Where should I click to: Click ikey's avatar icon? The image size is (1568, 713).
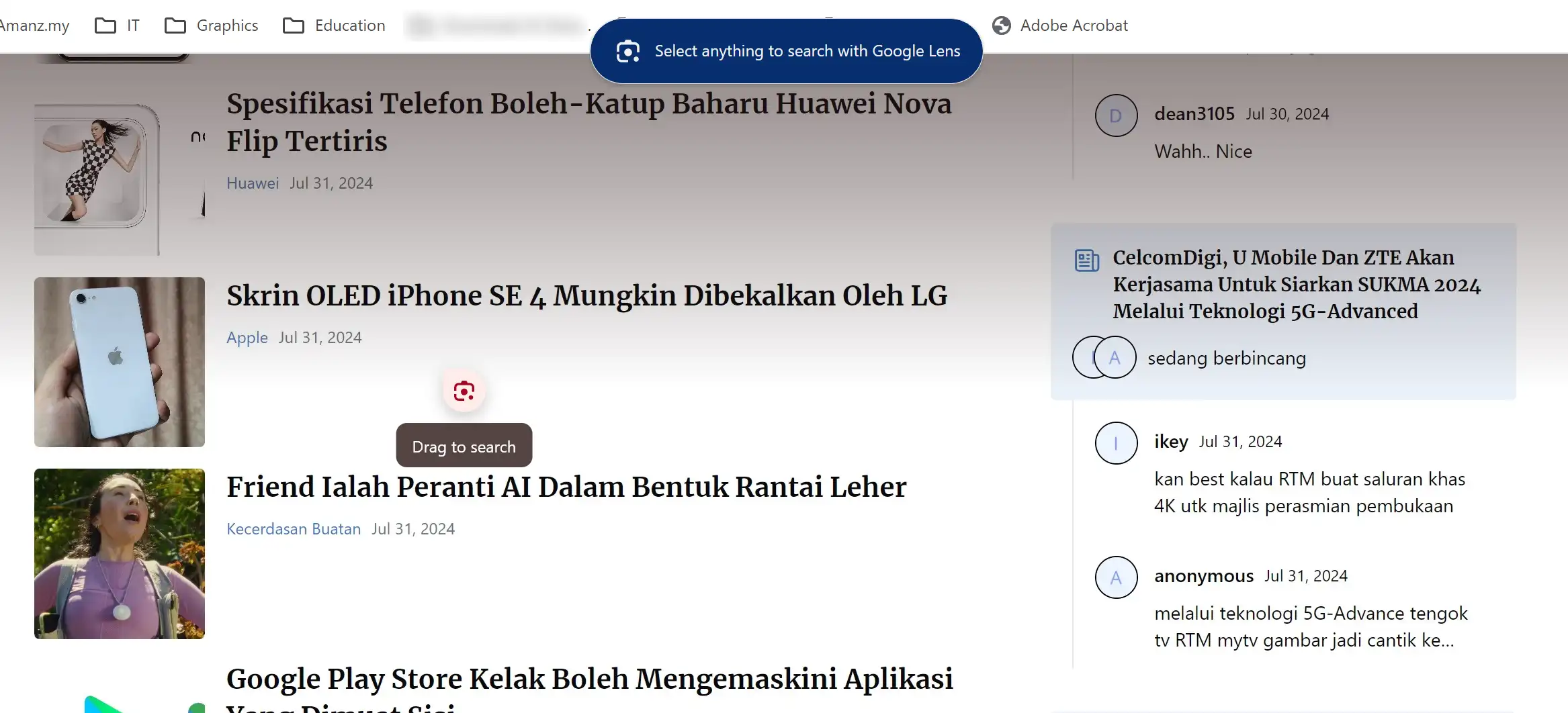(x=1115, y=443)
